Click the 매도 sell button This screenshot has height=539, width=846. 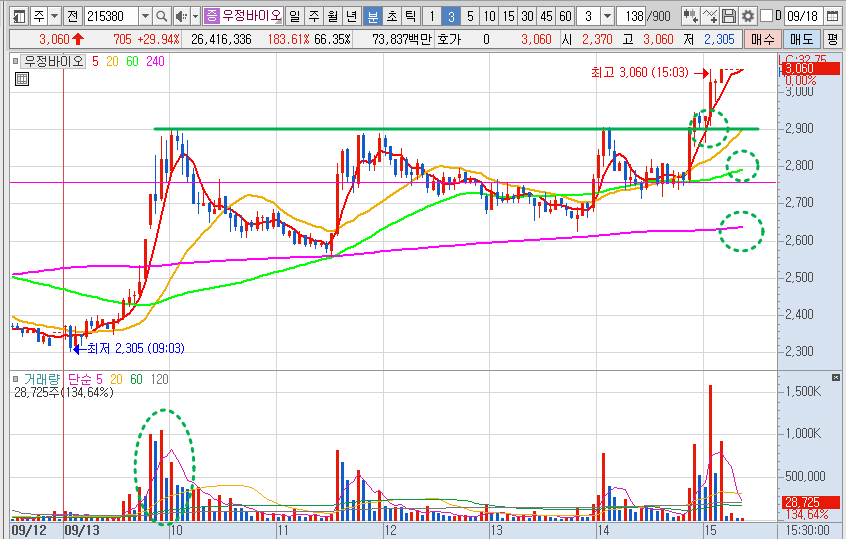pos(801,39)
